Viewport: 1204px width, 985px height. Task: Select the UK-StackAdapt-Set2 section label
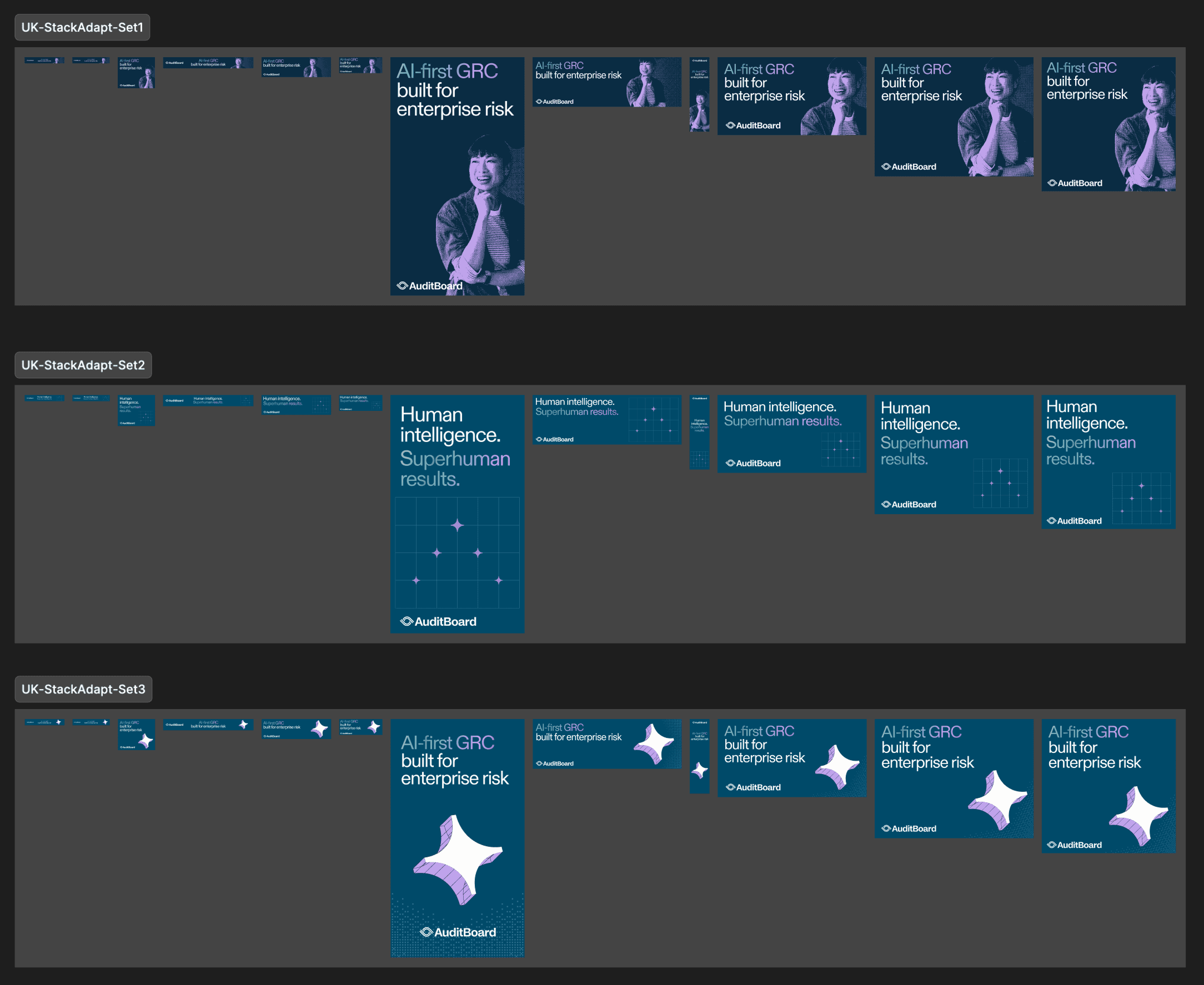83,365
